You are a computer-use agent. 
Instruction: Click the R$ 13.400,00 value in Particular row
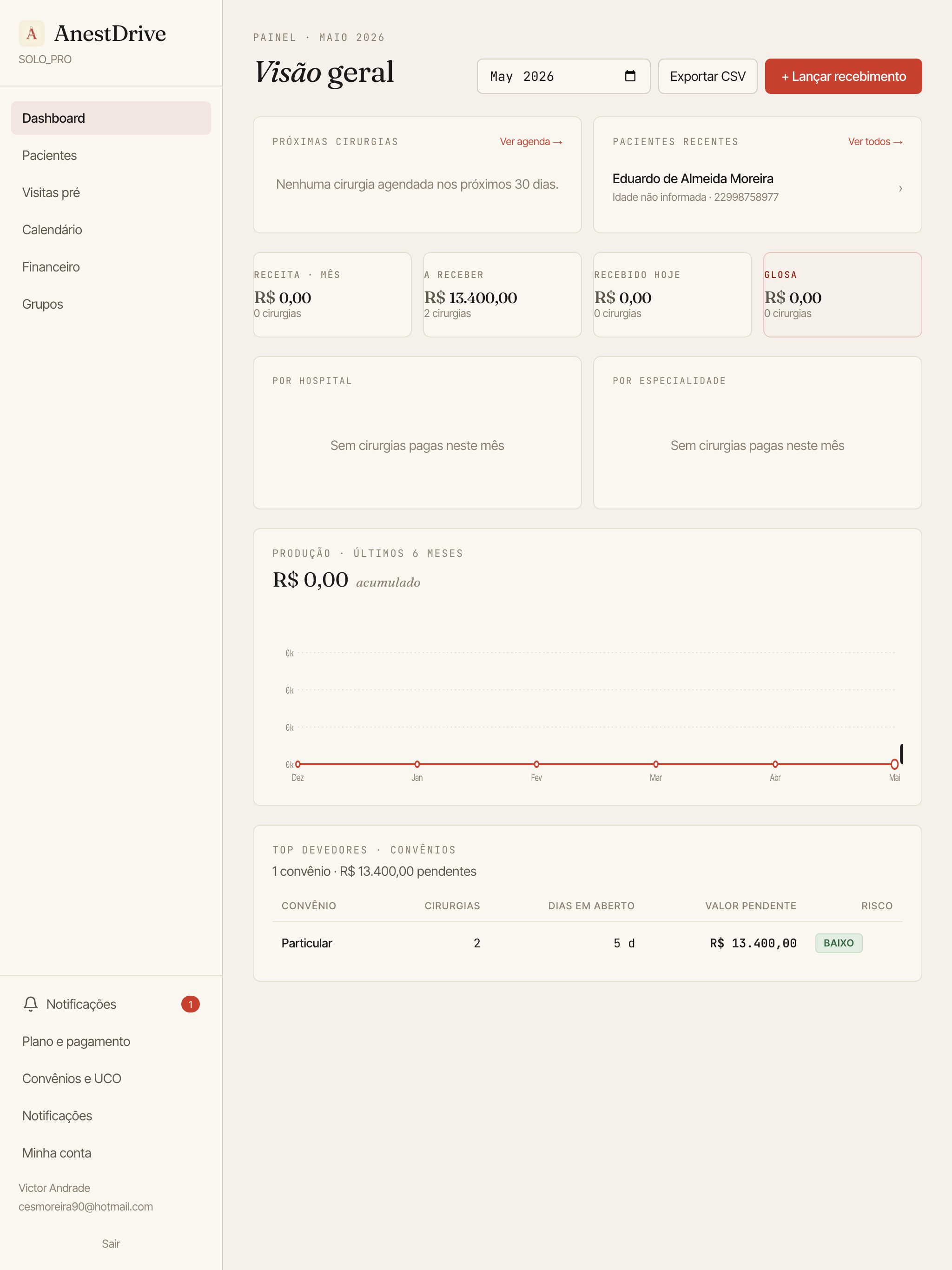click(753, 943)
